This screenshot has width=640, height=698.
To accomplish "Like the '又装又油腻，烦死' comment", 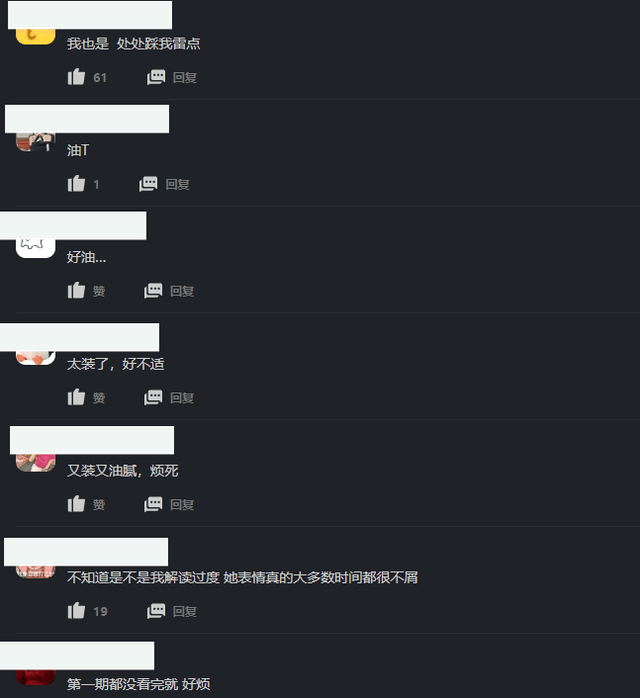I will [x=76, y=504].
